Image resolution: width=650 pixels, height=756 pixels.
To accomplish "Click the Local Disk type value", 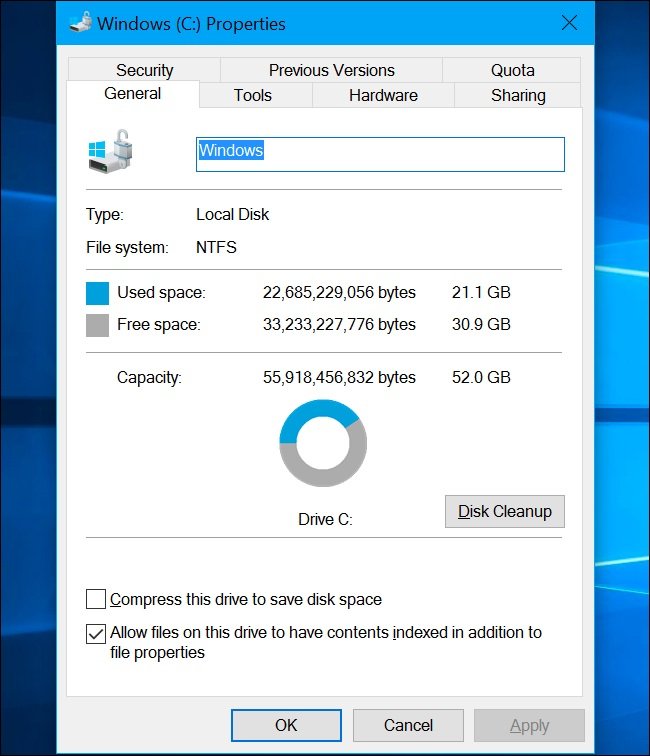I will tap(232, 214).
